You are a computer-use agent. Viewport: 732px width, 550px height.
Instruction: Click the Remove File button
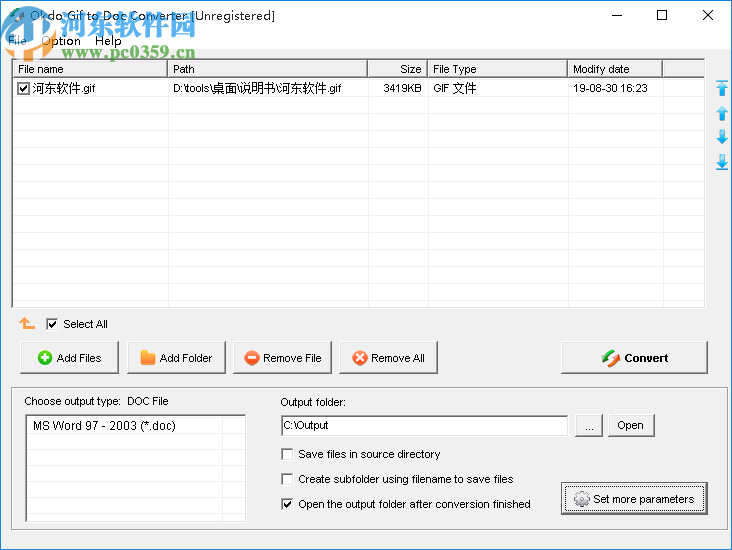[282, 358]
